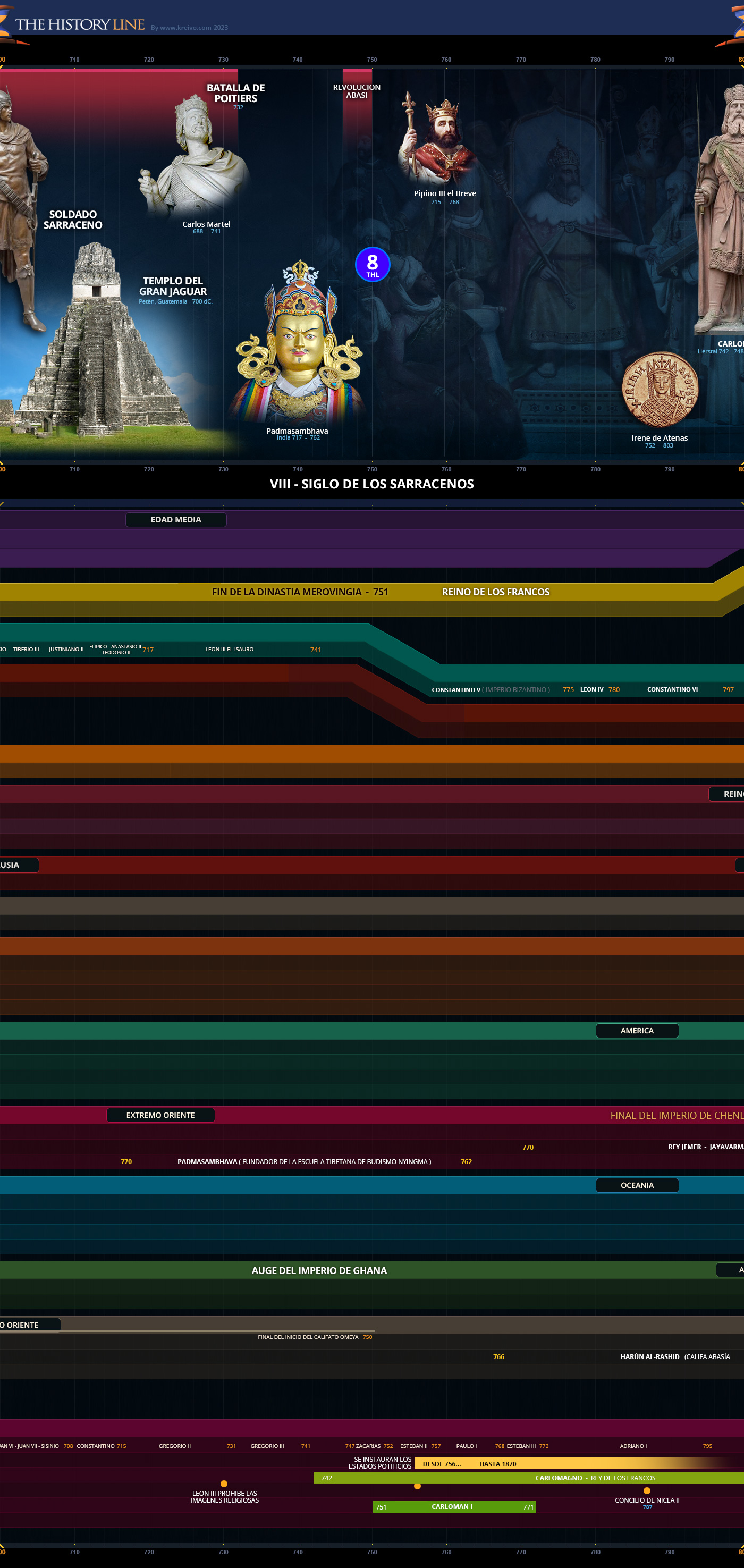The image size is (744, 1568).
Task: Click the Constantino VI emperor entry
Action: click(x=672, y=689)
